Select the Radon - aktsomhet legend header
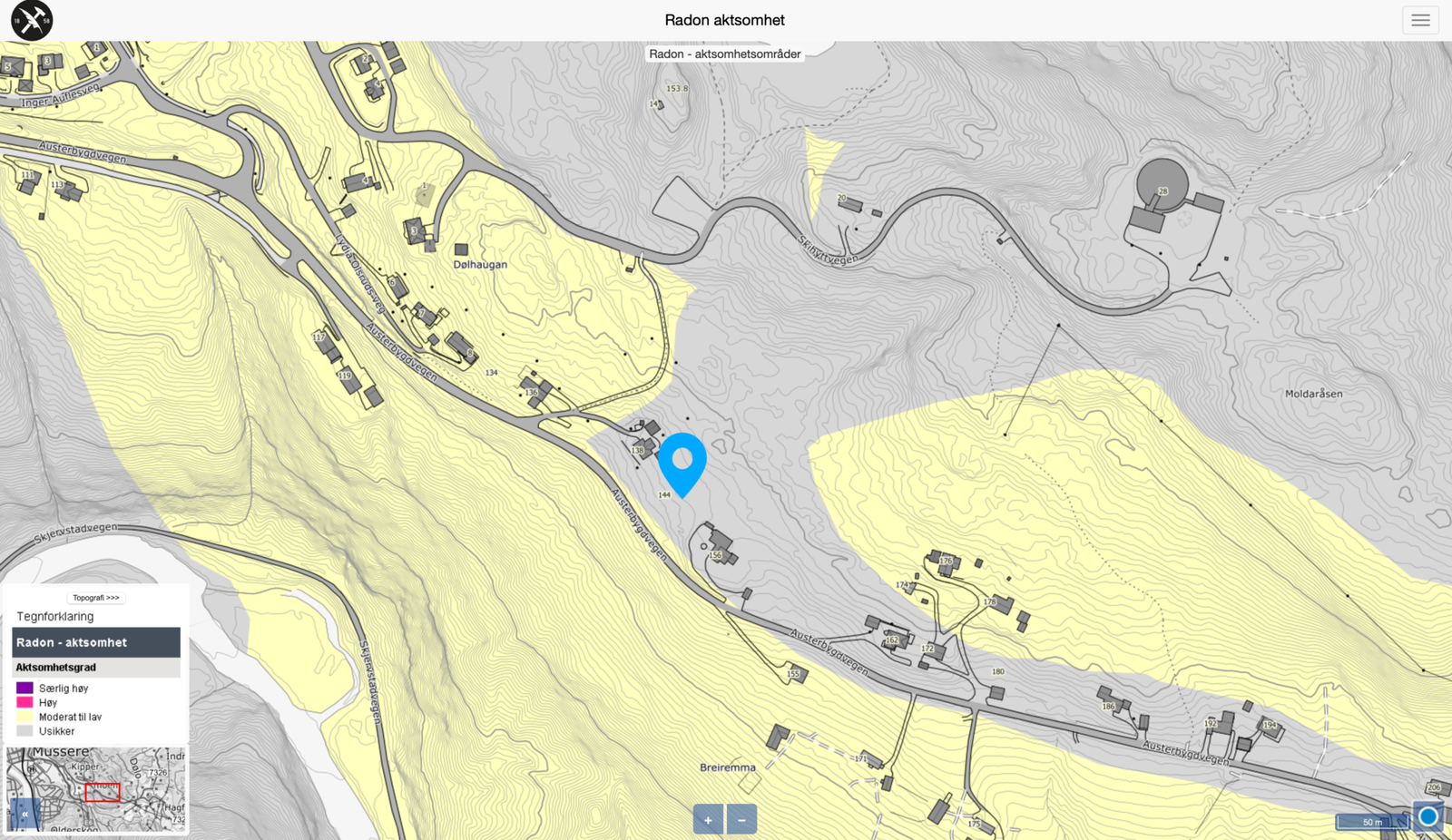The image size is (1452, 840). coord(96,642)
